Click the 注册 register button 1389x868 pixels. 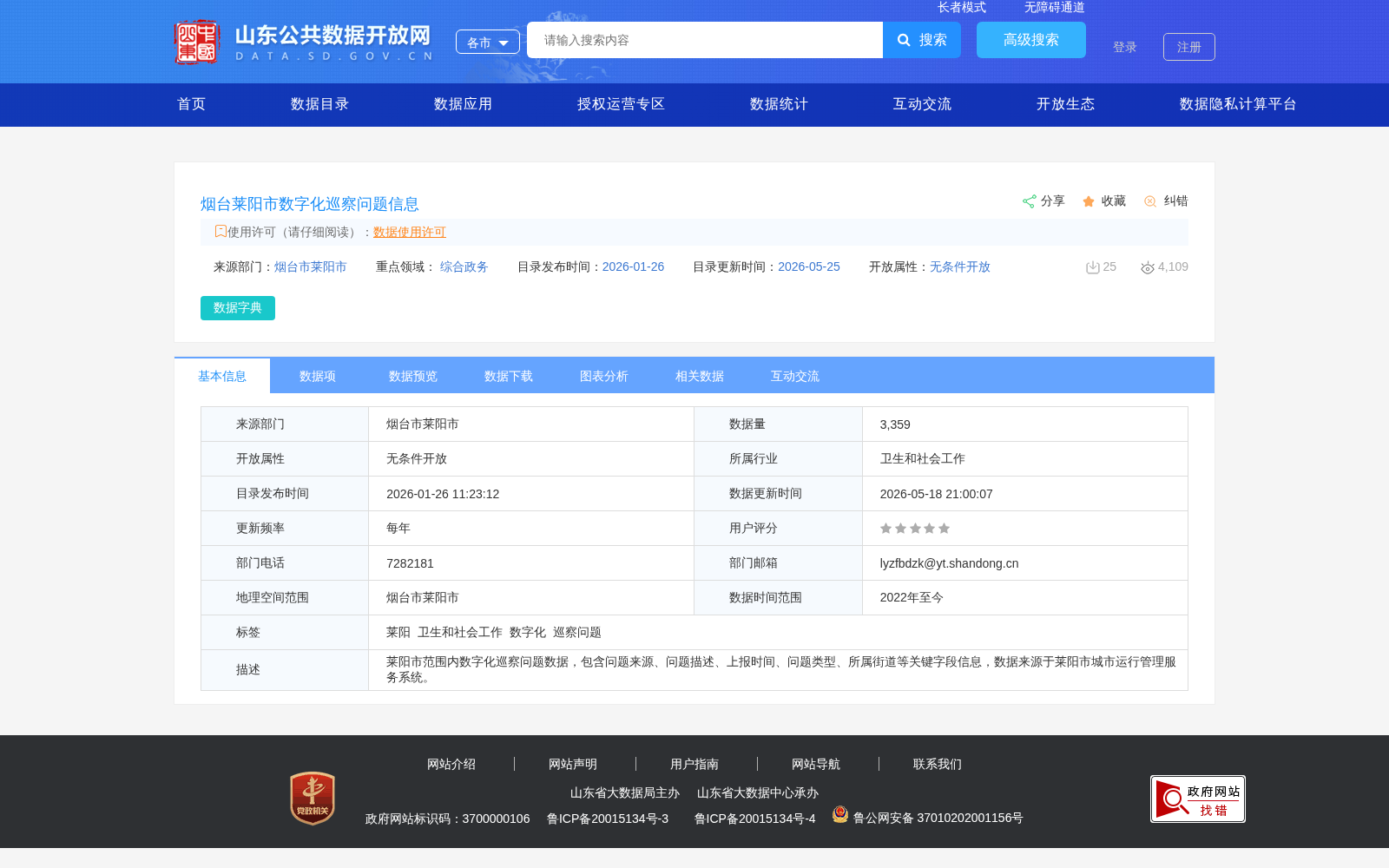pyautogui.click(x=1189, y=47)
